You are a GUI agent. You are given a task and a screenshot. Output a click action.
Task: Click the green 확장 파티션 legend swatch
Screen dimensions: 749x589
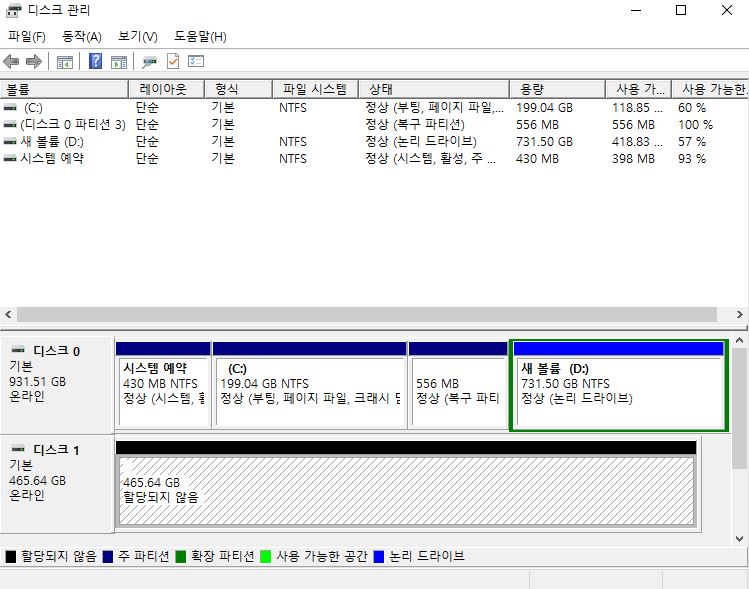(x=181, y=557)
